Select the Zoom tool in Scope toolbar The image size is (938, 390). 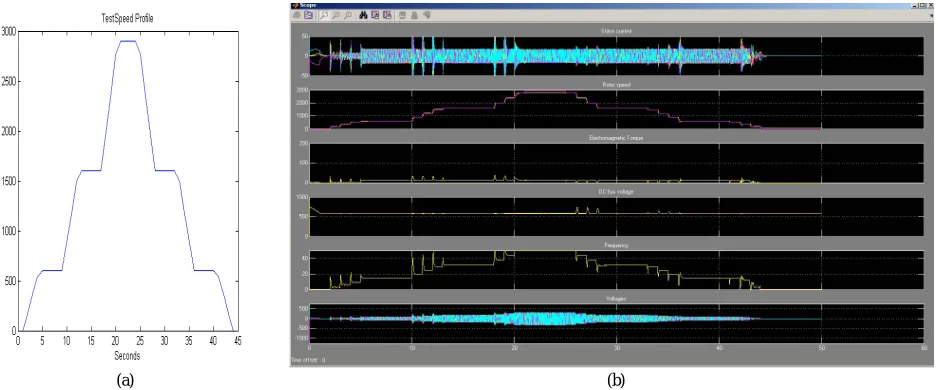pos(324,15)
